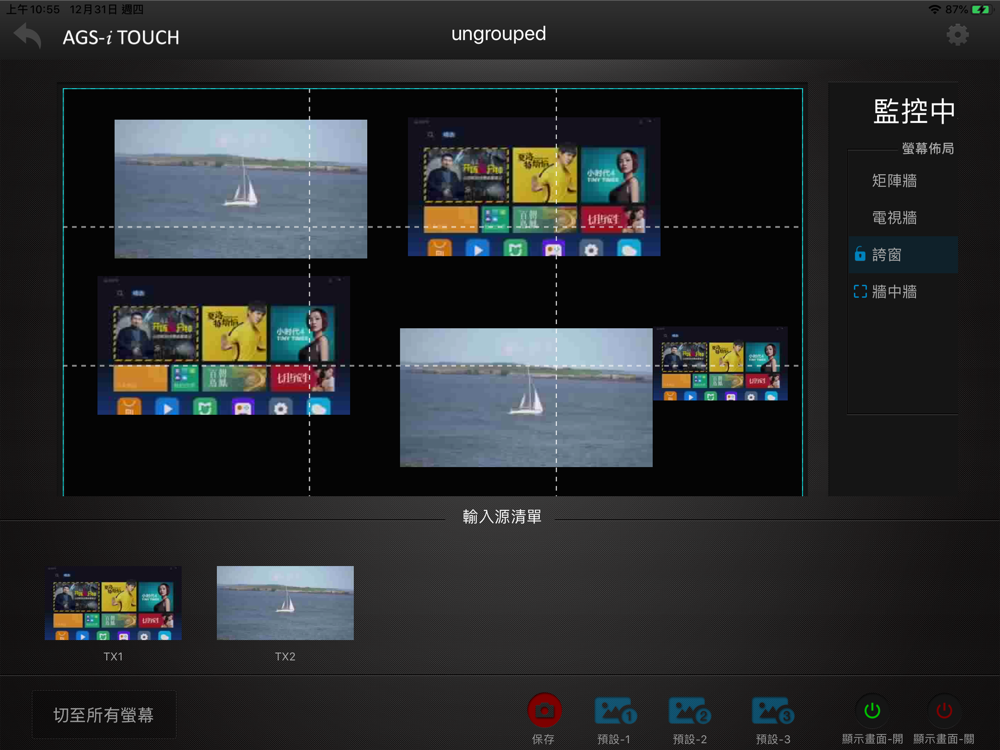Click the 顯示畫面-關 label

(944, 739)
